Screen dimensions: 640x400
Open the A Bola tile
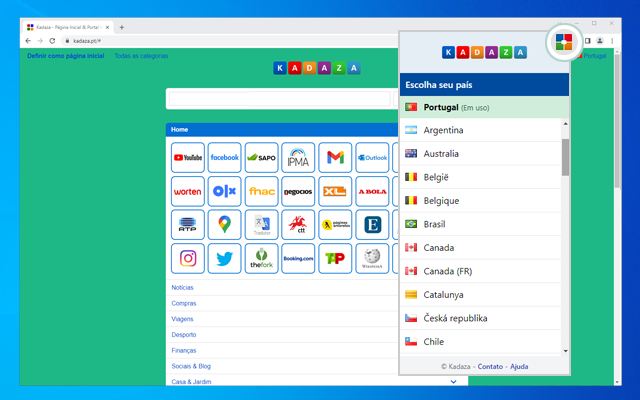coord(372,191)
